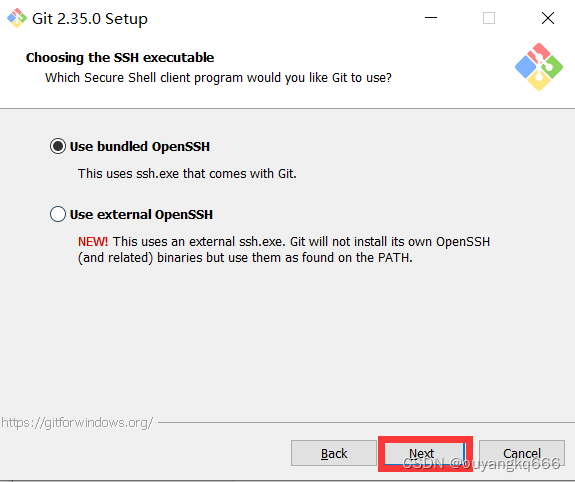The height and width of the screenshot is (482, 575).
Task: Go back with the Back button
Action: click(x=334, y=453)
